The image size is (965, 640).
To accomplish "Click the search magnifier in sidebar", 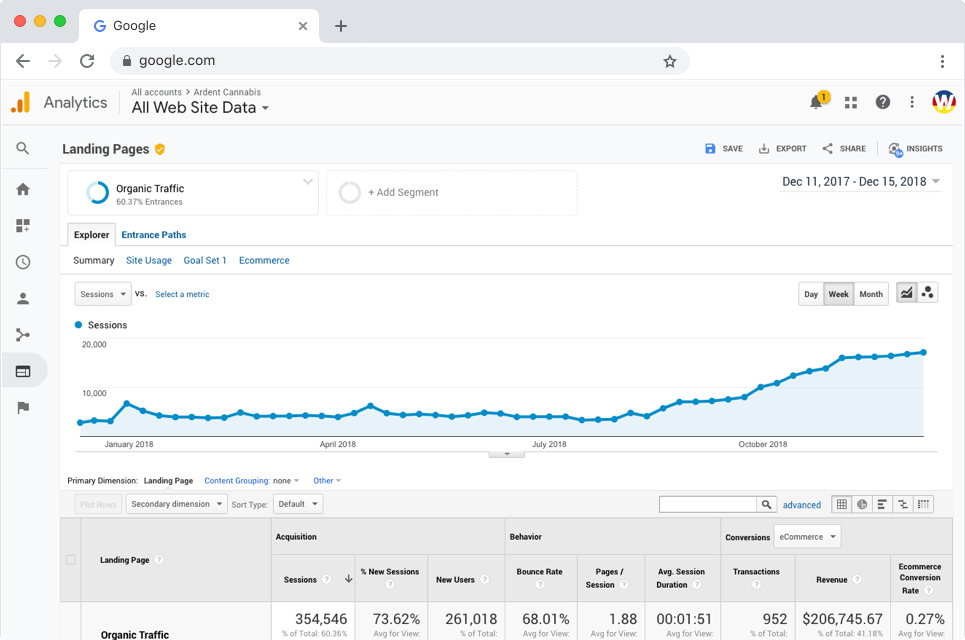I will click(23, 149).
